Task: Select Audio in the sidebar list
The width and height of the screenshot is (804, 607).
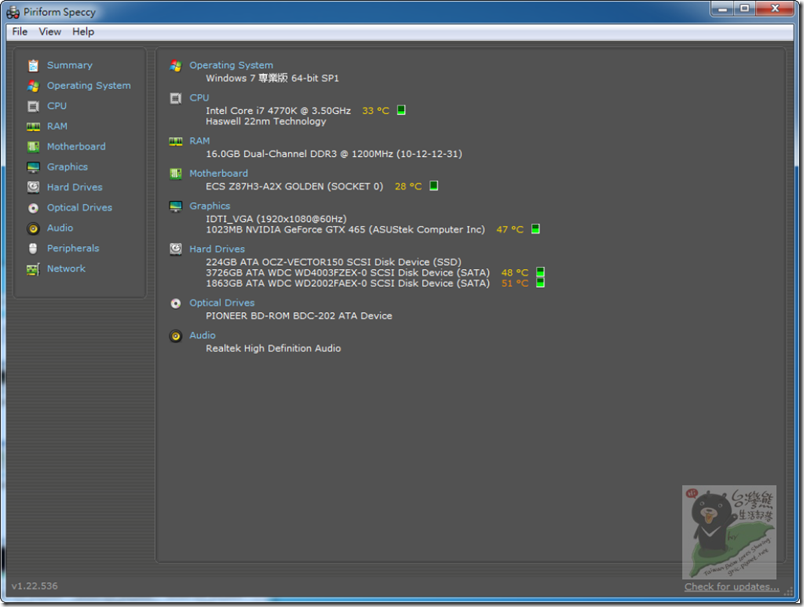Action: [60, 228]
